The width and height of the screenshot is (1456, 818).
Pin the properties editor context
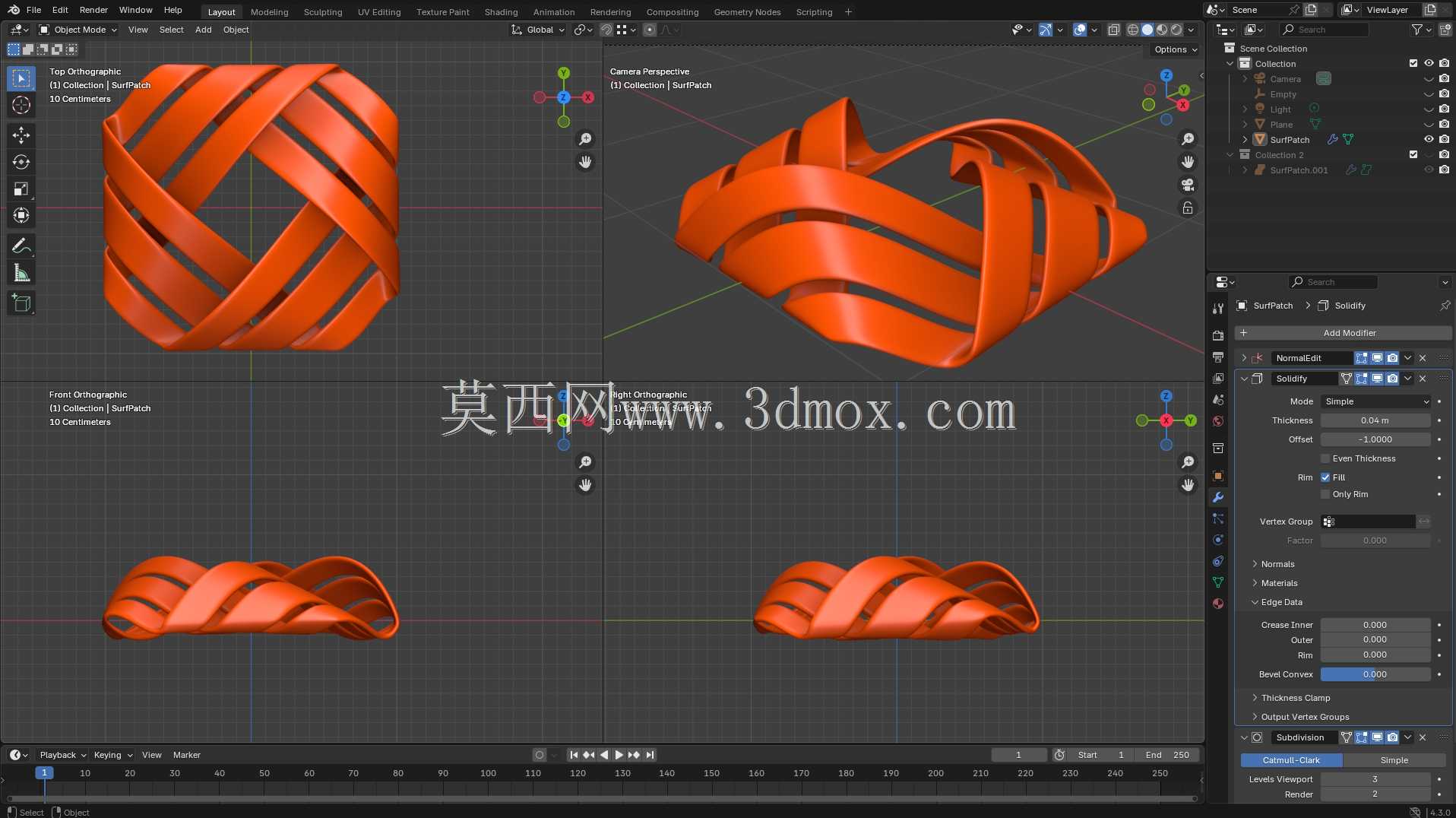pyautogui.click(x=1445, y=306)
